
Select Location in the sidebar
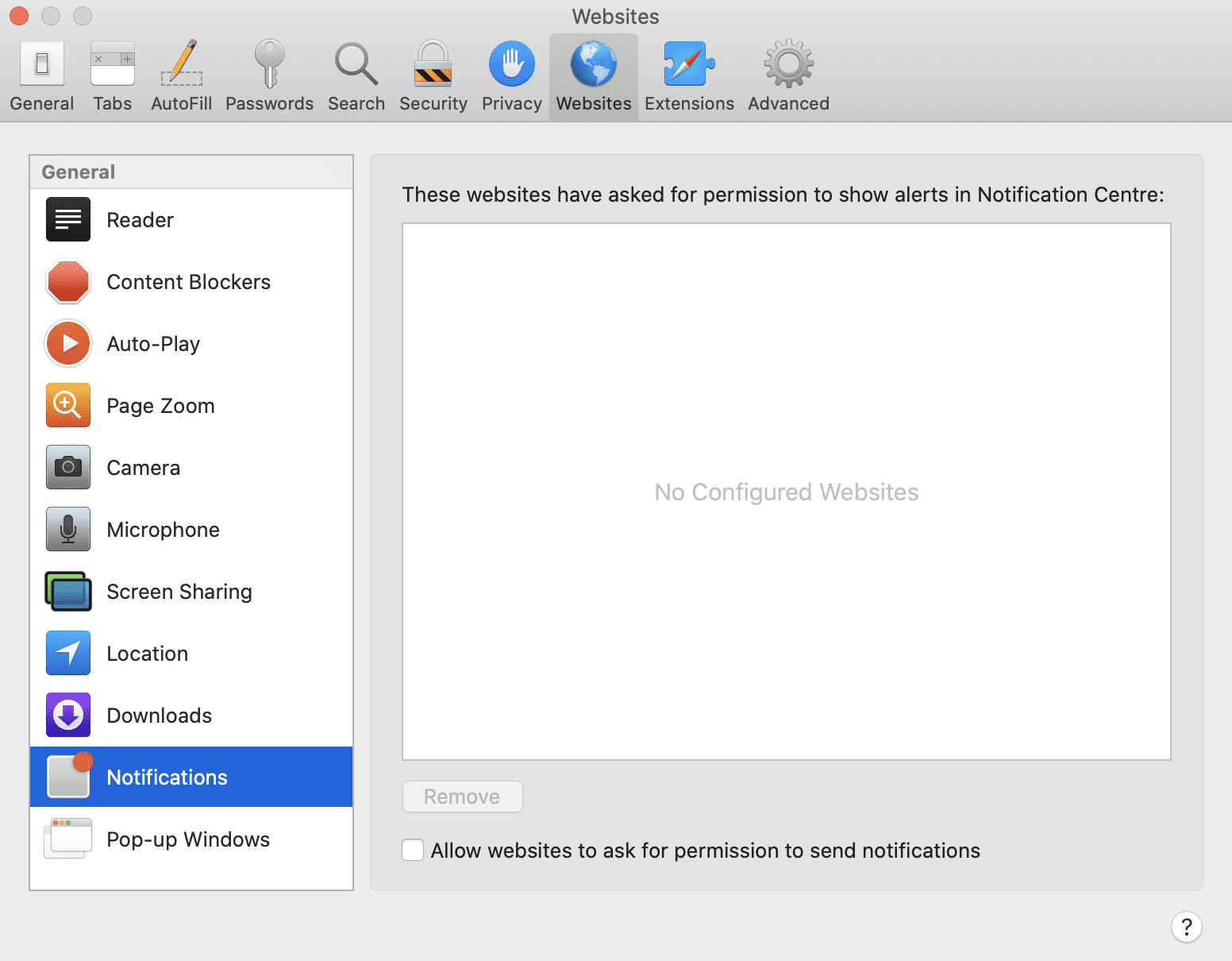coord(191,653)
